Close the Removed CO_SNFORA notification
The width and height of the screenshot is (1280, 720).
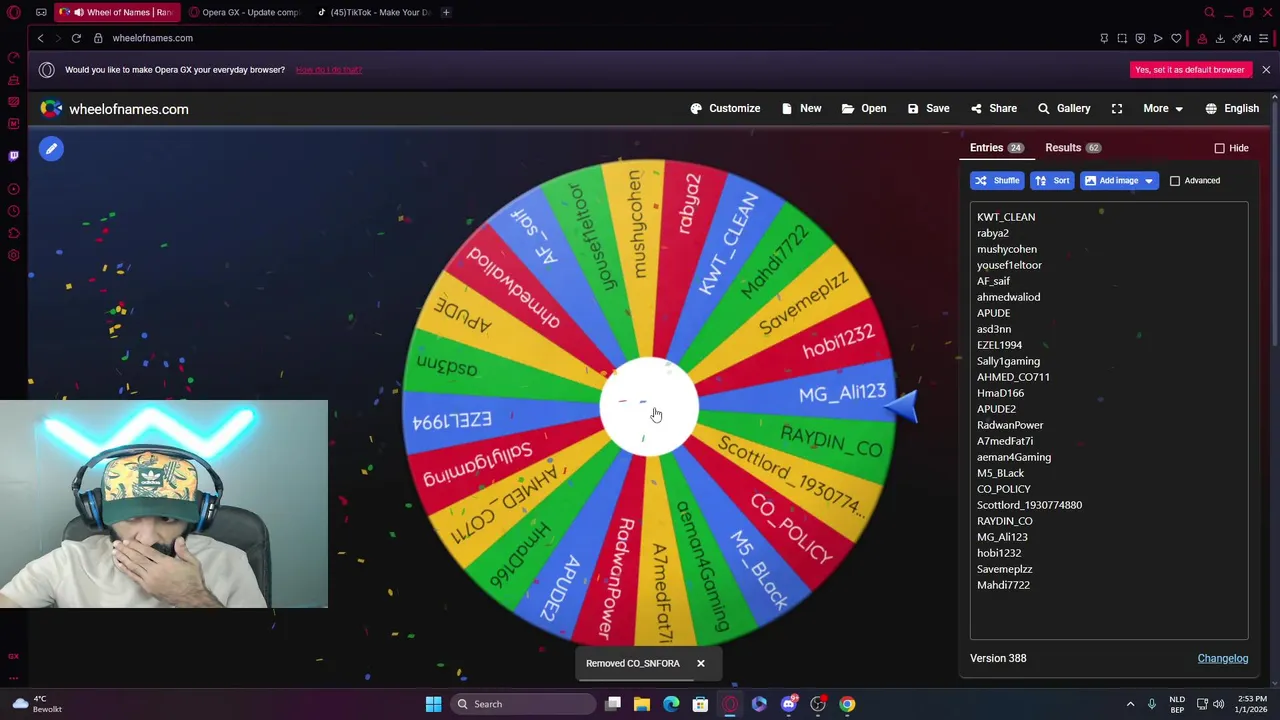(701, 664)
